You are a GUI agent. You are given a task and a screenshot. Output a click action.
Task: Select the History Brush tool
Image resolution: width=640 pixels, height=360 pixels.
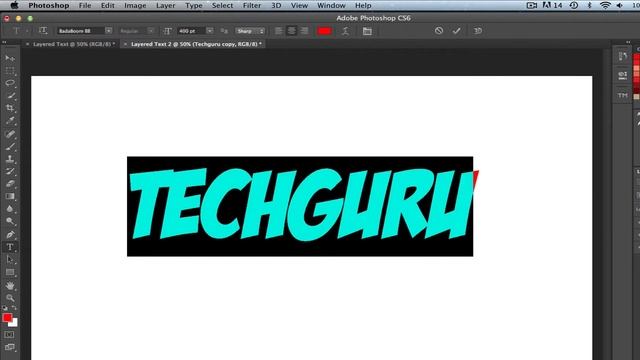tap(10, 171)
